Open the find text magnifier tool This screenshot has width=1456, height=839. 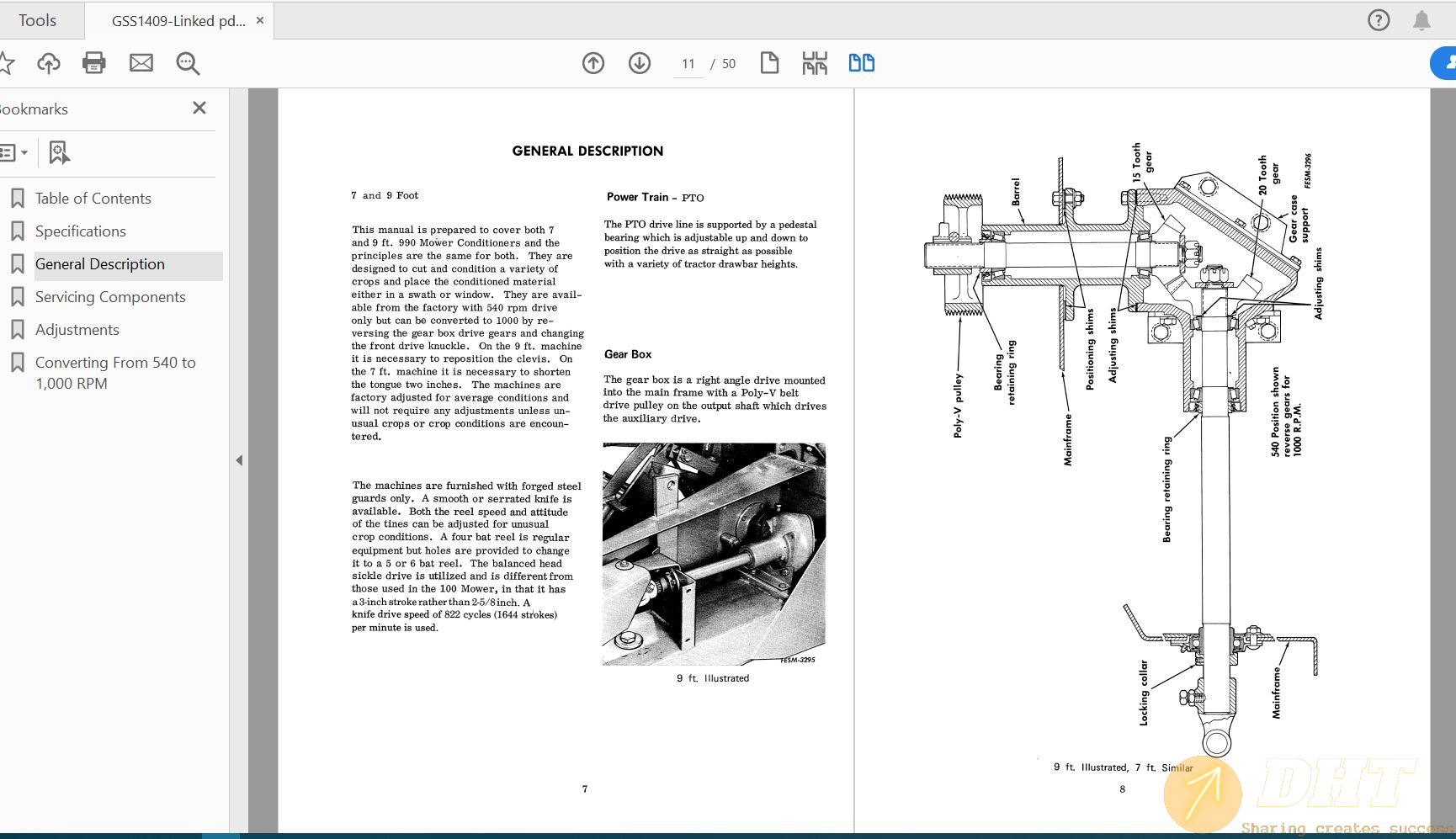(x=188, y=63)
